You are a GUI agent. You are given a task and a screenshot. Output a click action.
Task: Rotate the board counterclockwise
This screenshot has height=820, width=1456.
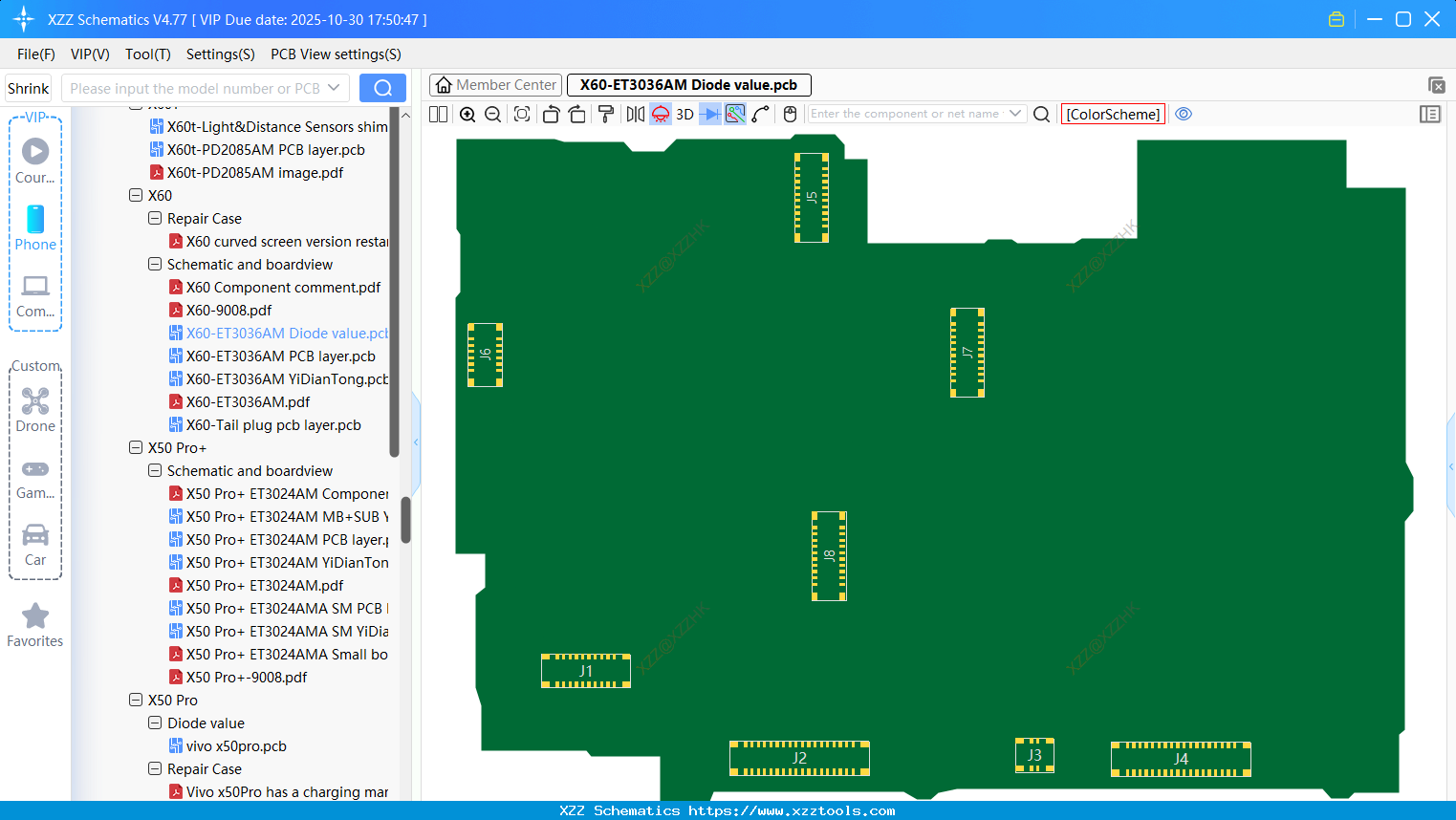click(x=551, y=114)
